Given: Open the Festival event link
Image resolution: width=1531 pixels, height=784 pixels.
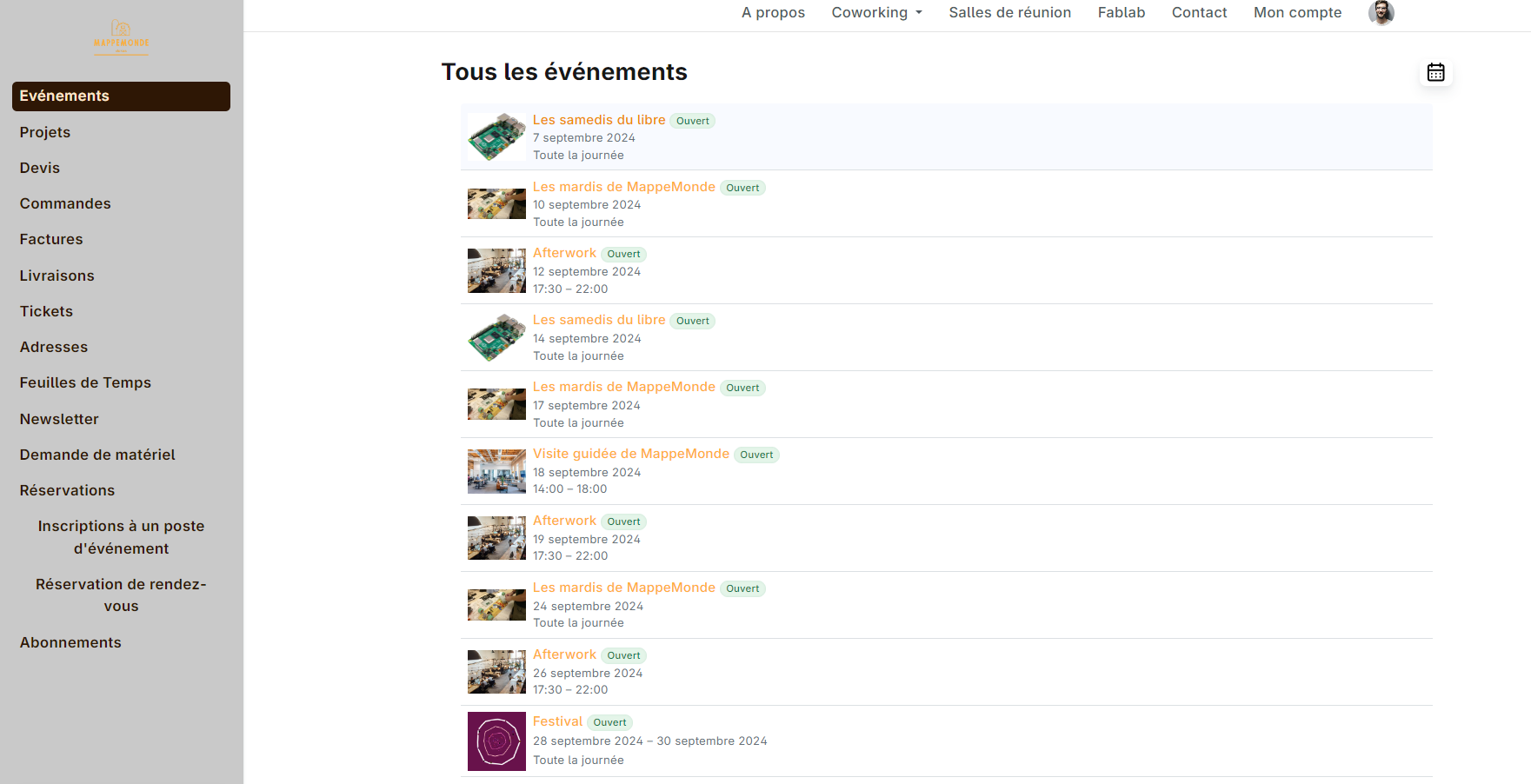Looking at the screenshot, I should [557, 721].
